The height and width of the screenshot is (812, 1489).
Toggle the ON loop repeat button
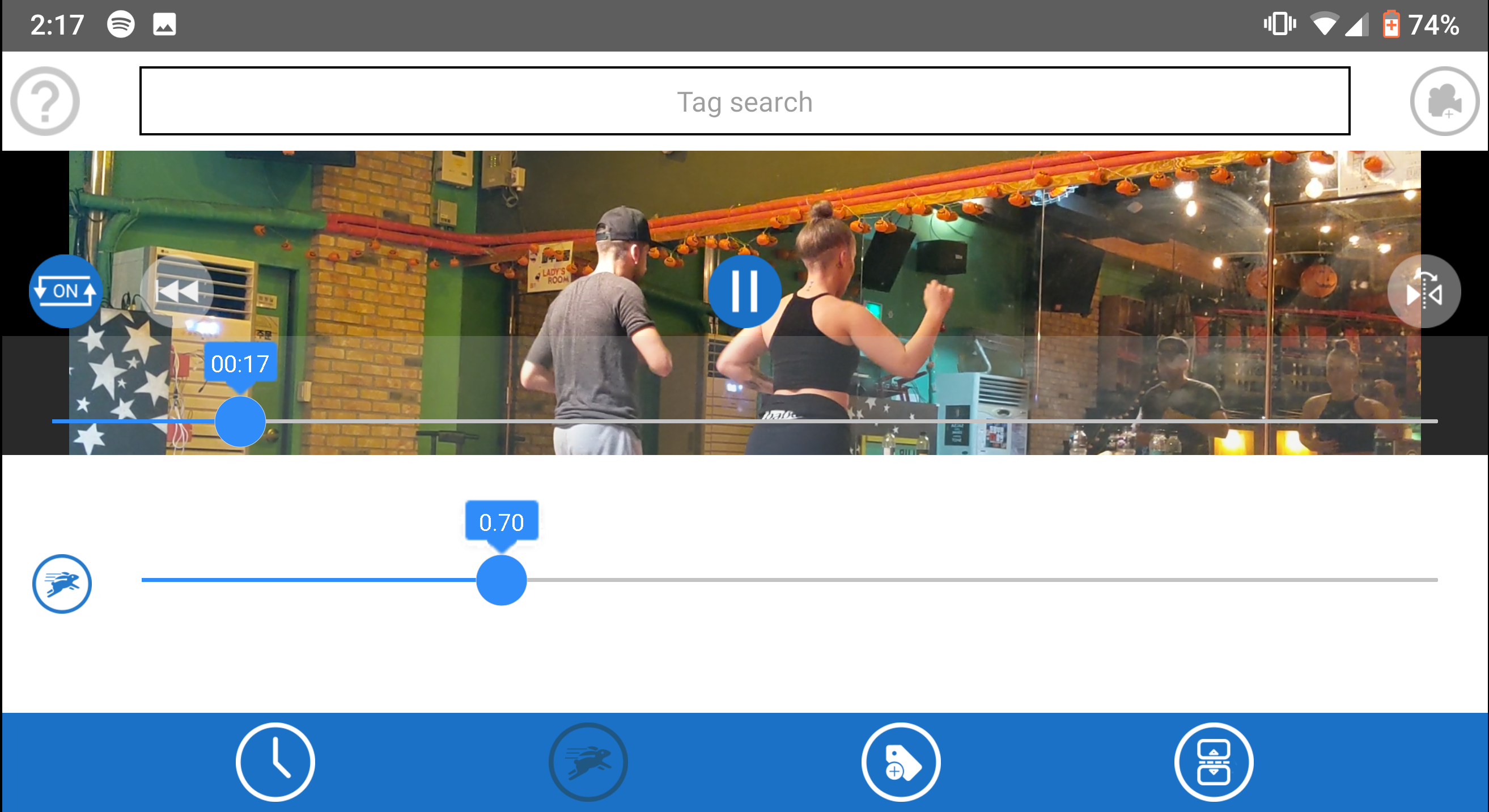pyautogui.click(x=65, y=291)
